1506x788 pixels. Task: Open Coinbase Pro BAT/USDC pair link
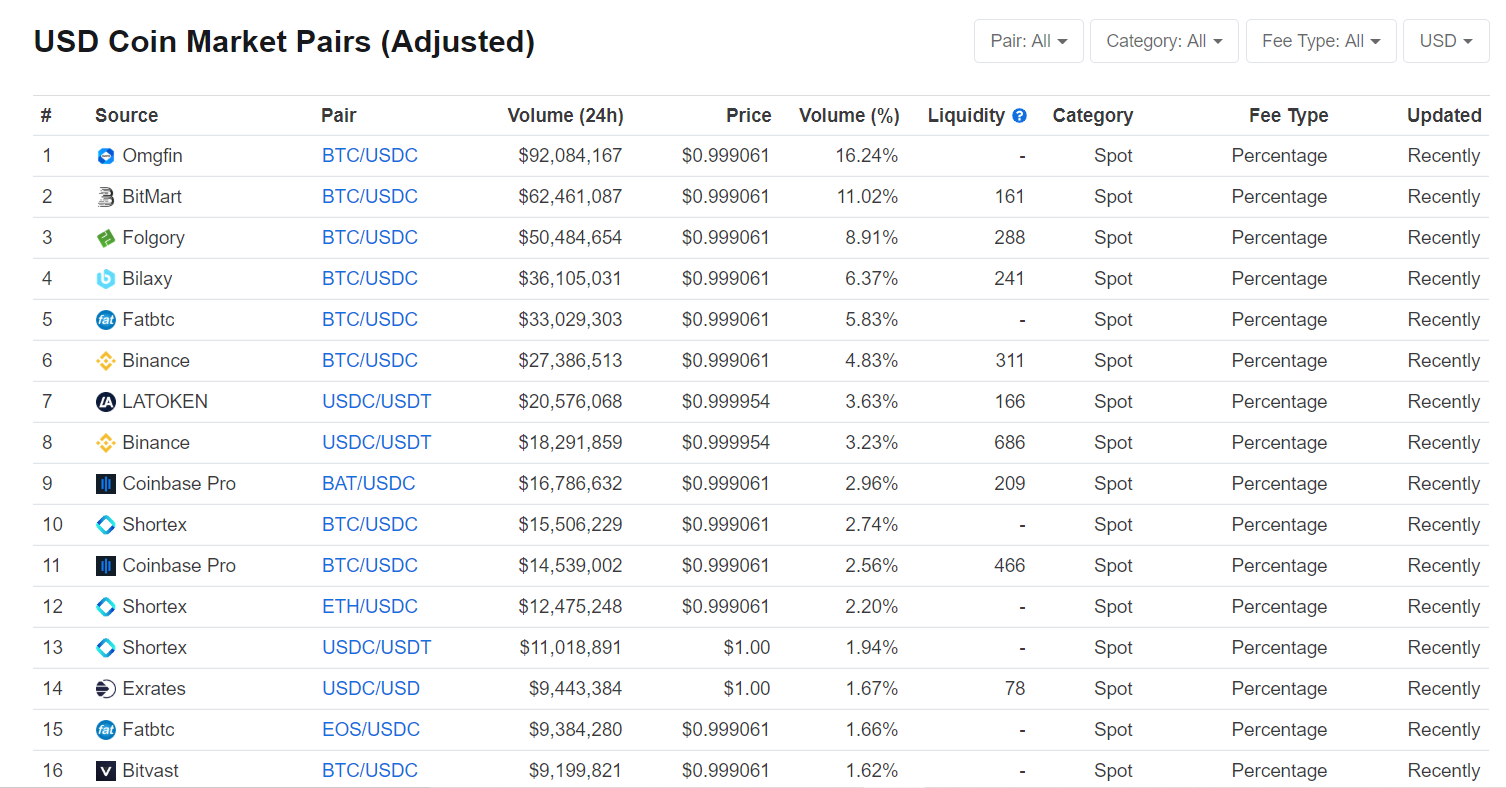369,484
